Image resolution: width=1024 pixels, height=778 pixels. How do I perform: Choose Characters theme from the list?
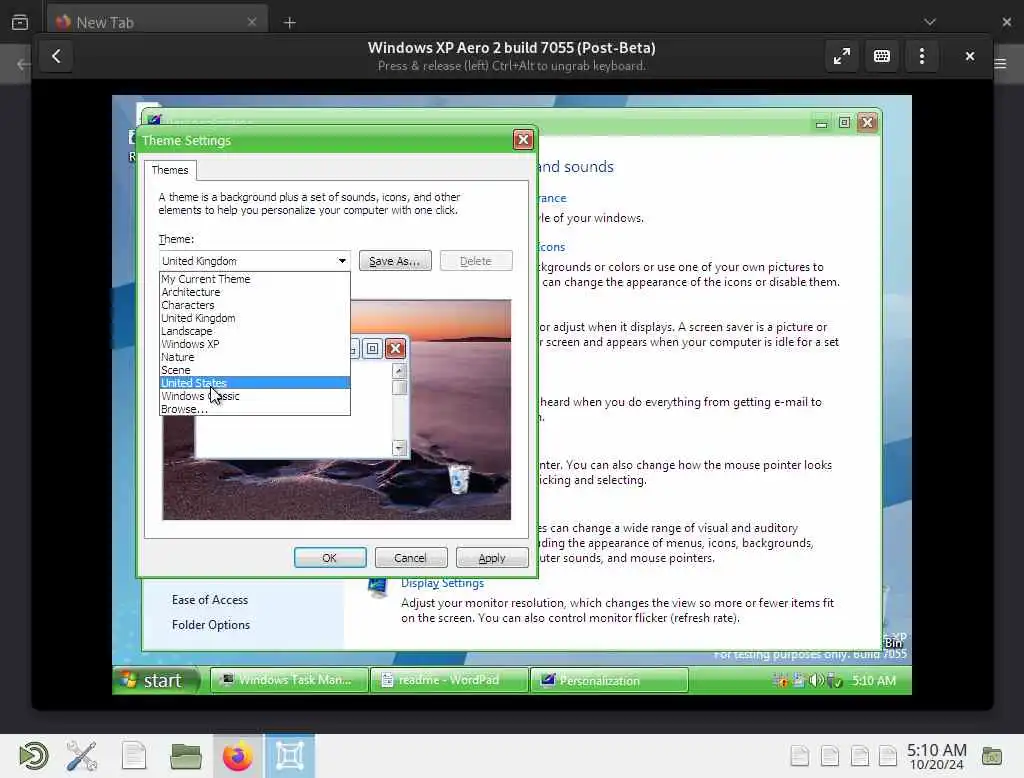(x=255, y=305)
